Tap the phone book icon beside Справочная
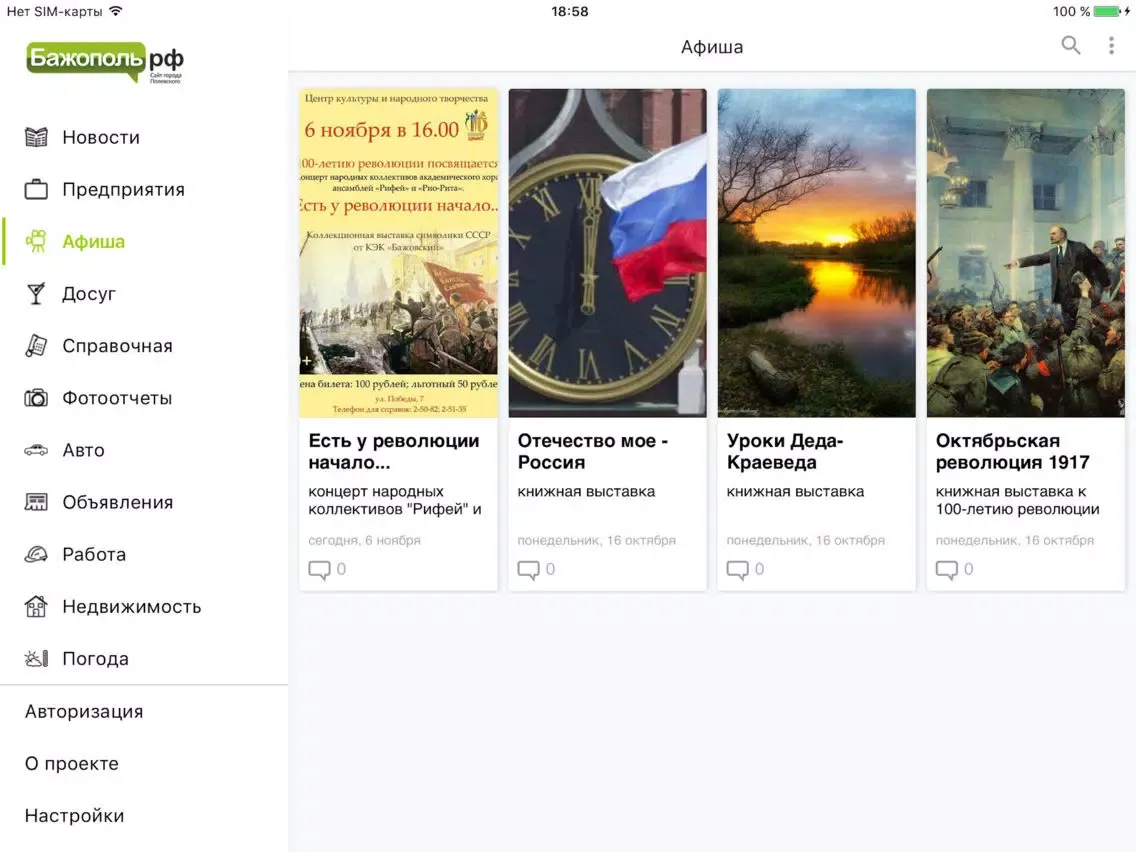Image resolution: width=1136 pixels, height=852 pixels. 36,346
